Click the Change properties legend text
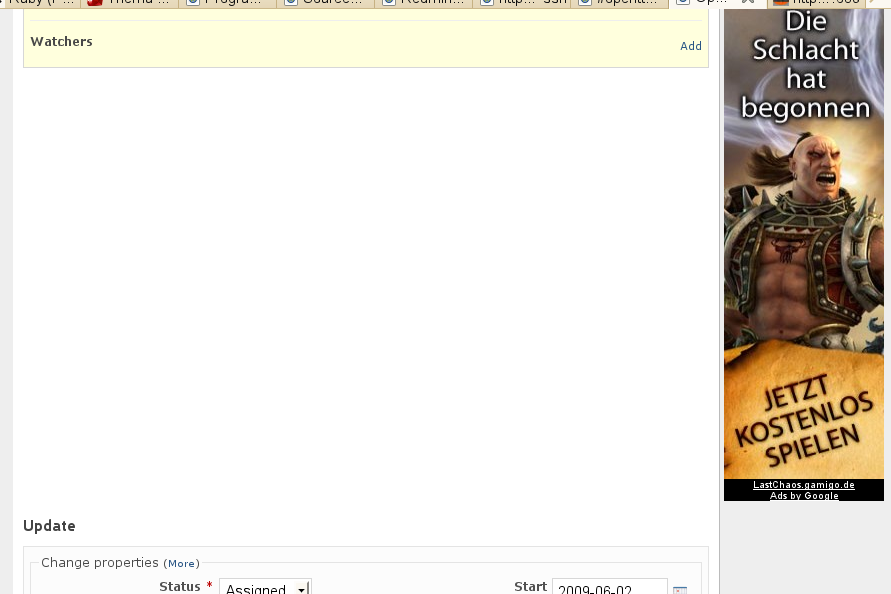 [x=100, y=563]
